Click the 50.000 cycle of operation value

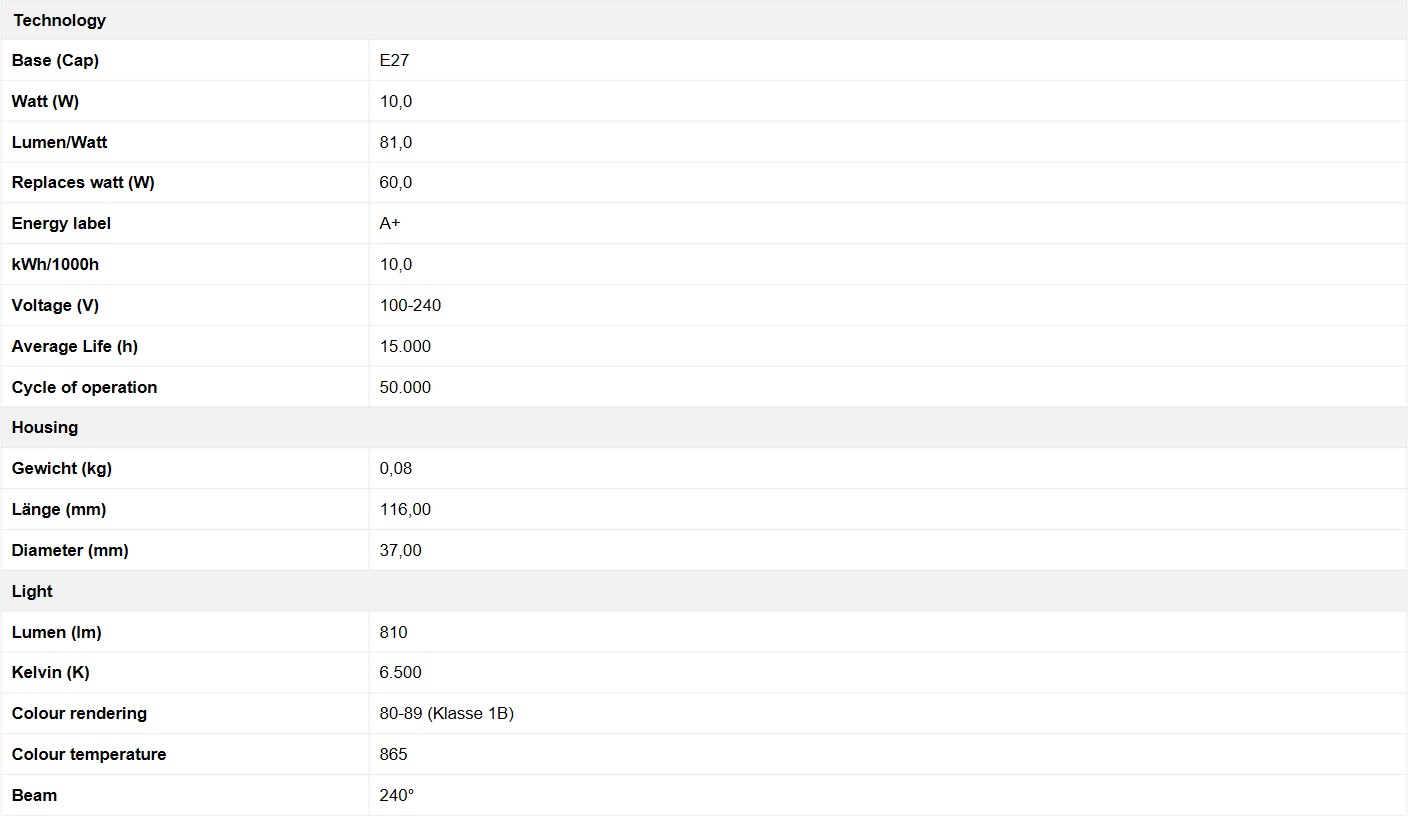pyautogui.click(x=405, y=387)
